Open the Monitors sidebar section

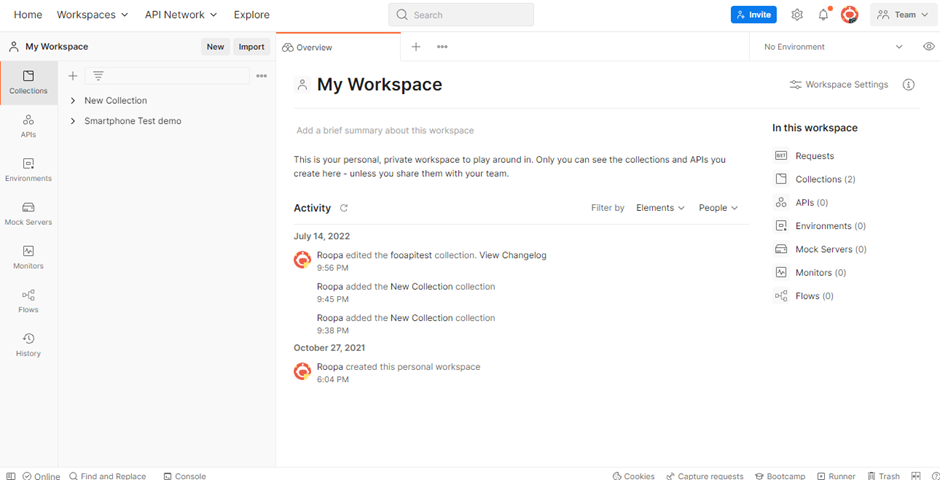pos(28,257)
